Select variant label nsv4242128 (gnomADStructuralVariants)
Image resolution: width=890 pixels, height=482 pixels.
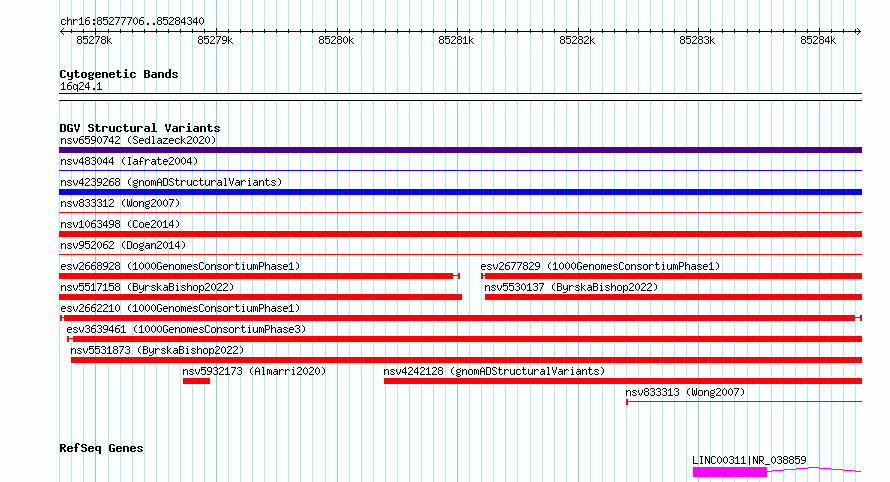coord(494,371)
